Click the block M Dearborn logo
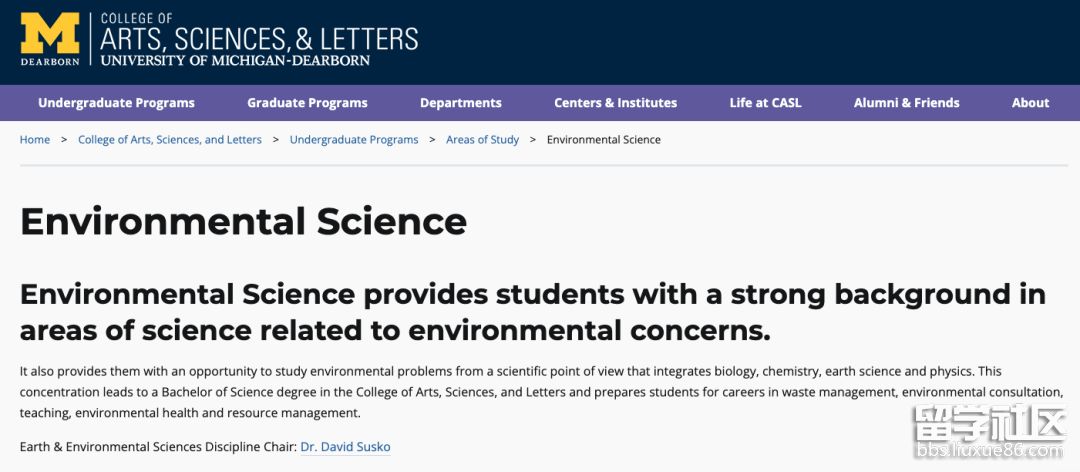 pos(49,39)
